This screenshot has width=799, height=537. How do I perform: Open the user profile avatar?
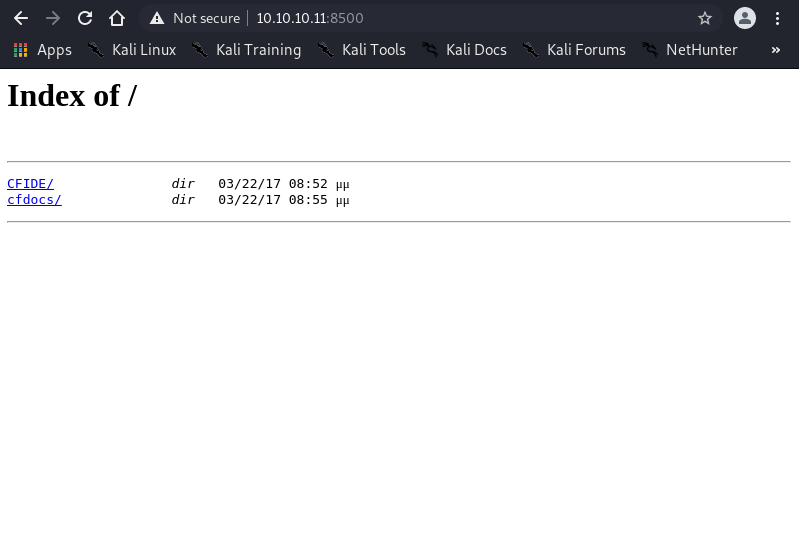[x=744, y=18]
